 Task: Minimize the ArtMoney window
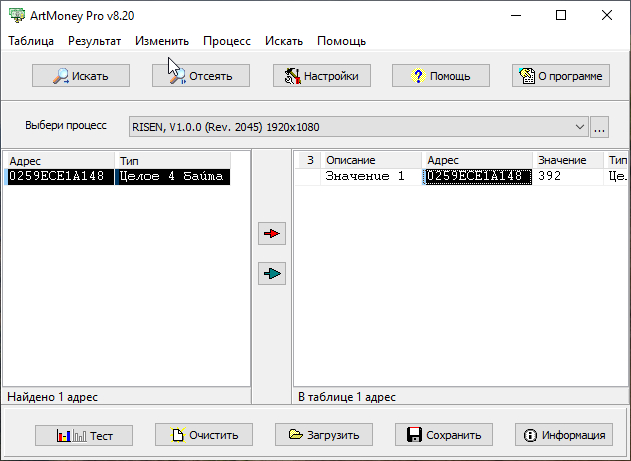pos(516,15)
